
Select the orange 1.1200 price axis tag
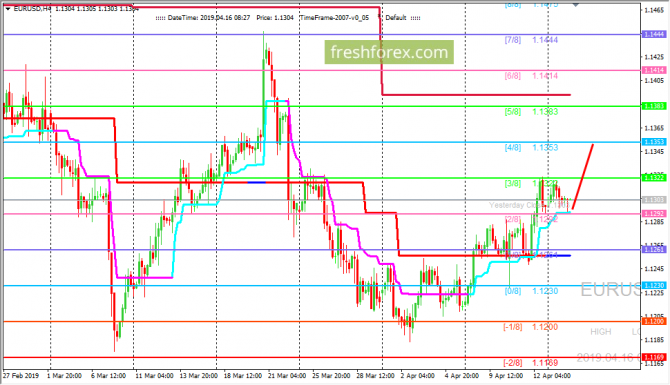pos(654,321)
